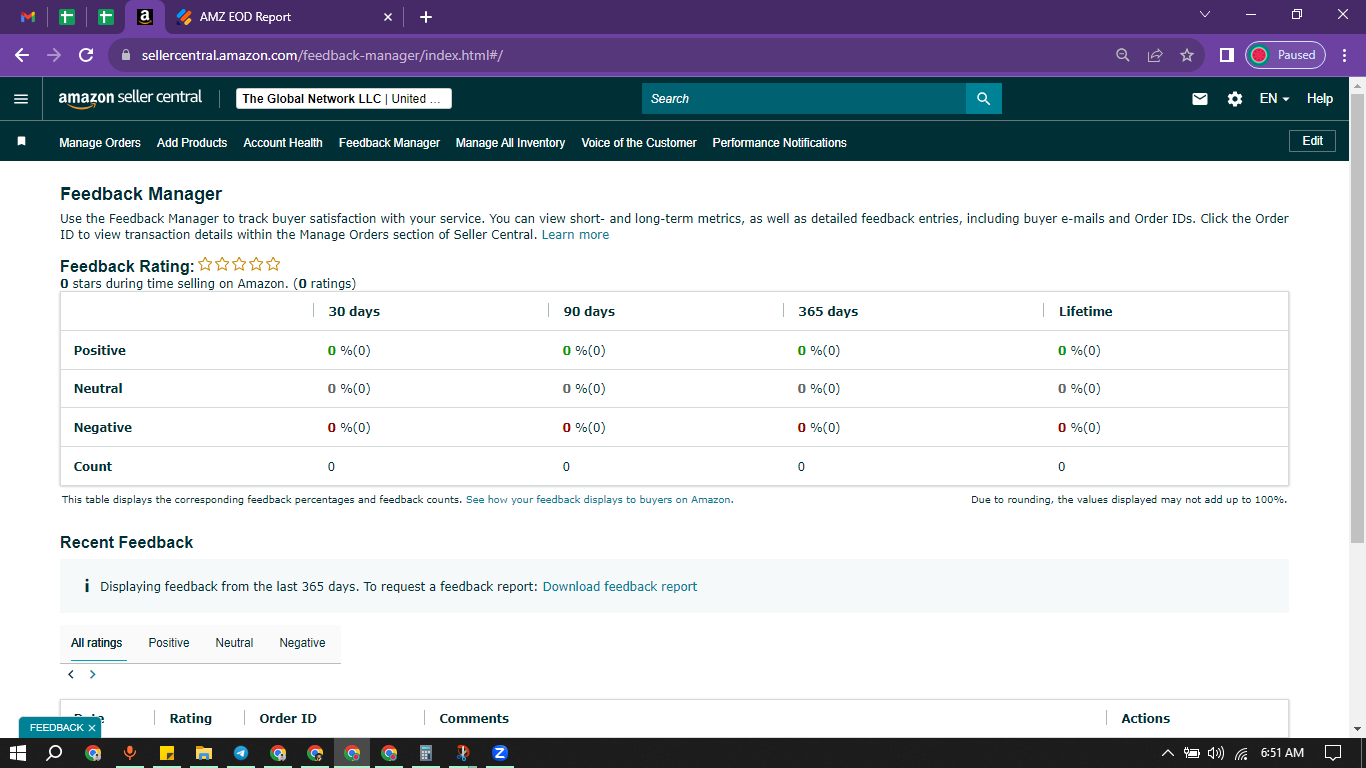Viewport: 1366px width, 768px height.
Task: Toggle the browser side panel
Action: pos(1226,55)
